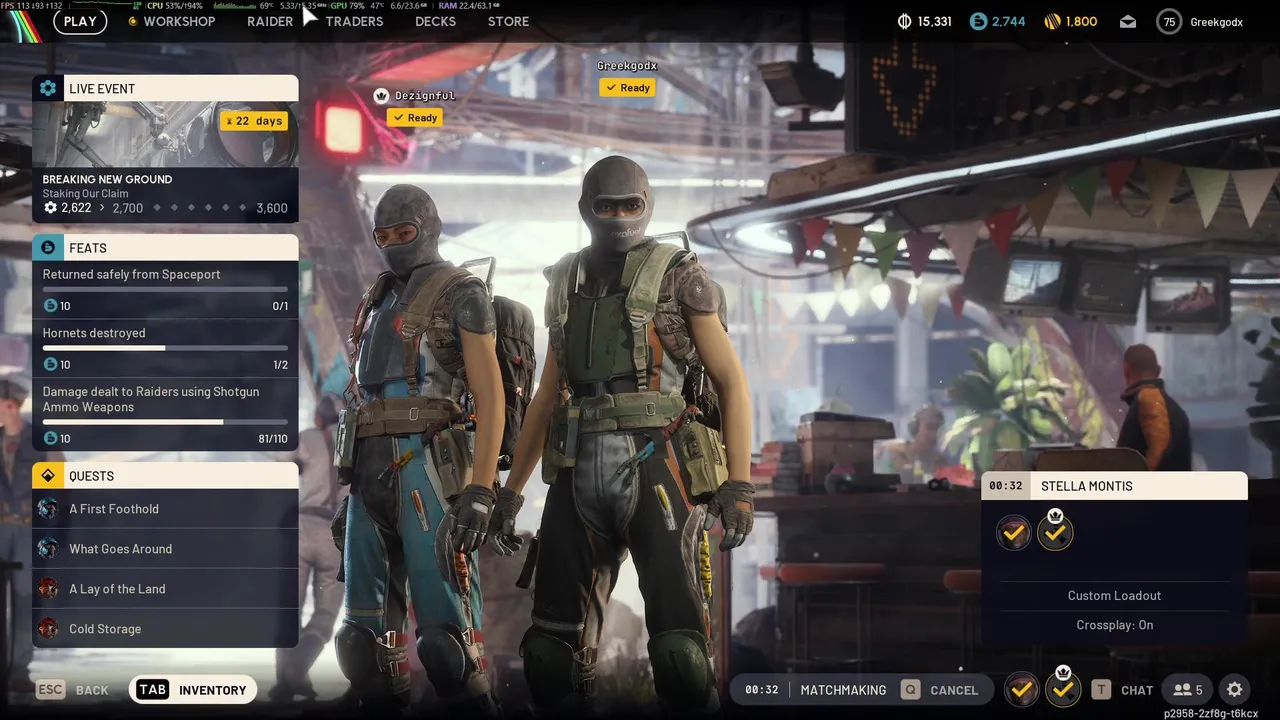Open the WORKSHOP tab
Image resolution: width=1280 pixels, height=720 pixels.
(179, 21)
